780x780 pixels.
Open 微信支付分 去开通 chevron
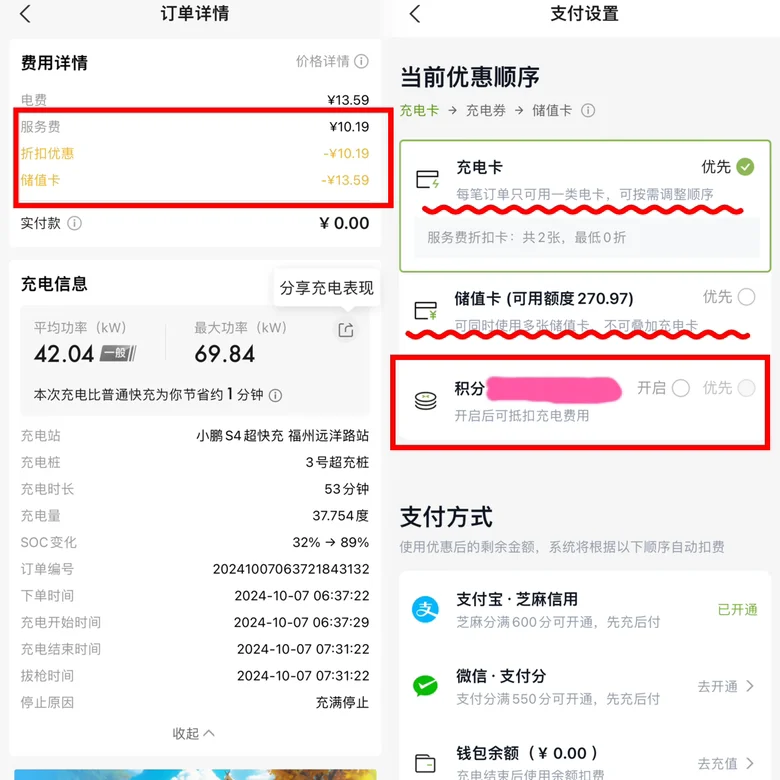point(750,686)
